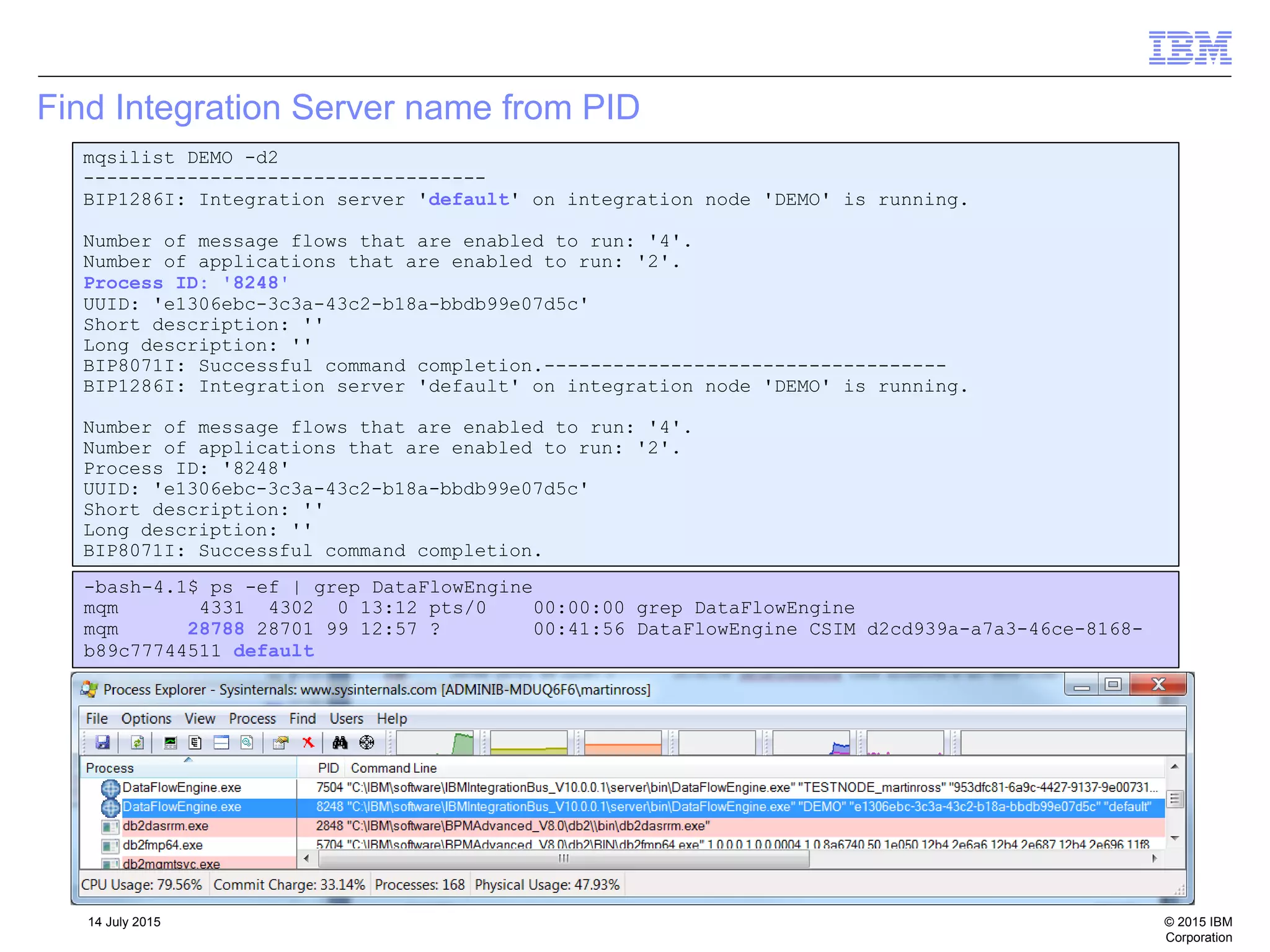Click the db2dasrm.exe process icon
Image resolution: width=1270 pixels, height=952 pixels.
110,827
